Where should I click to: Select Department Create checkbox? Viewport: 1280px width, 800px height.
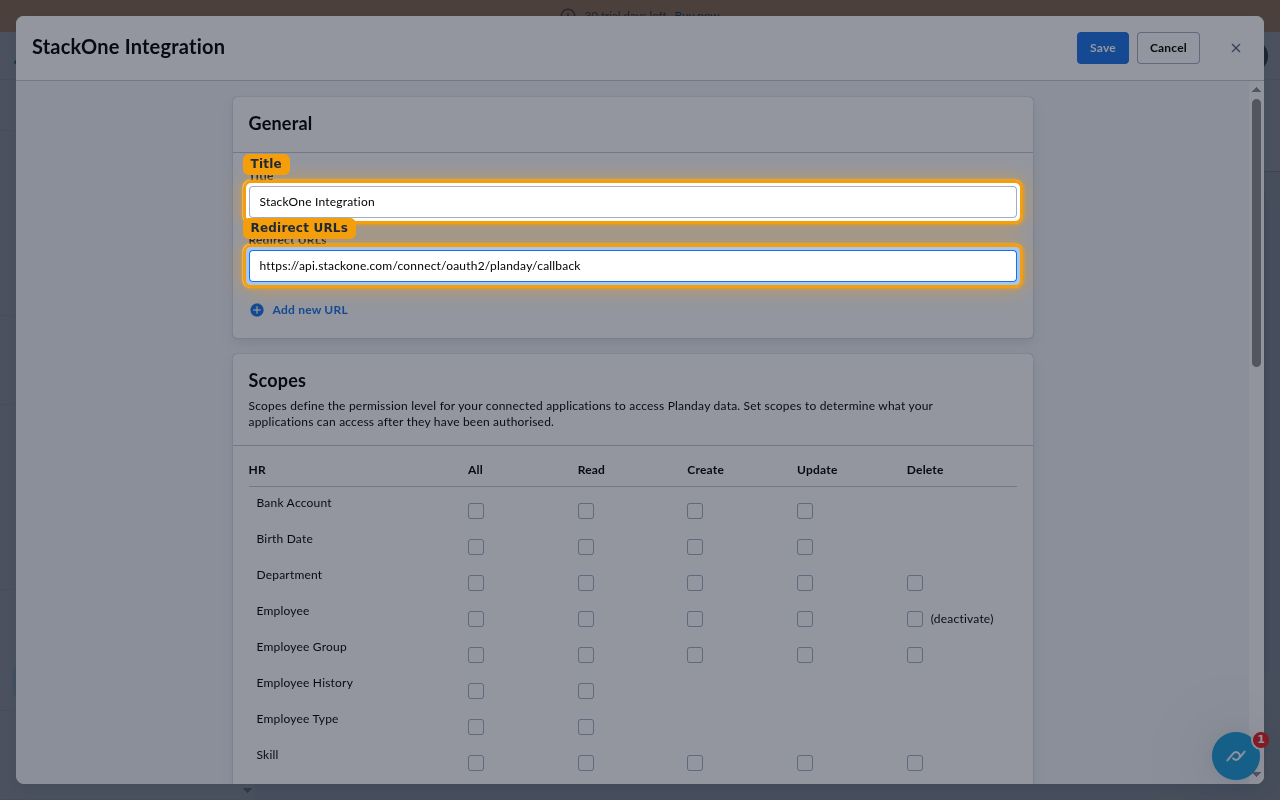point(695,583)
